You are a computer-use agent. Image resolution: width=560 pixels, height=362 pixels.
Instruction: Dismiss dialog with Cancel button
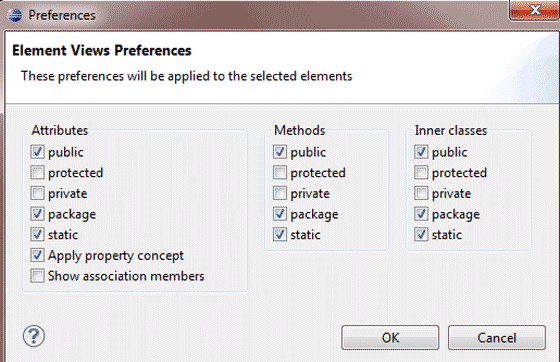[497, 337]
